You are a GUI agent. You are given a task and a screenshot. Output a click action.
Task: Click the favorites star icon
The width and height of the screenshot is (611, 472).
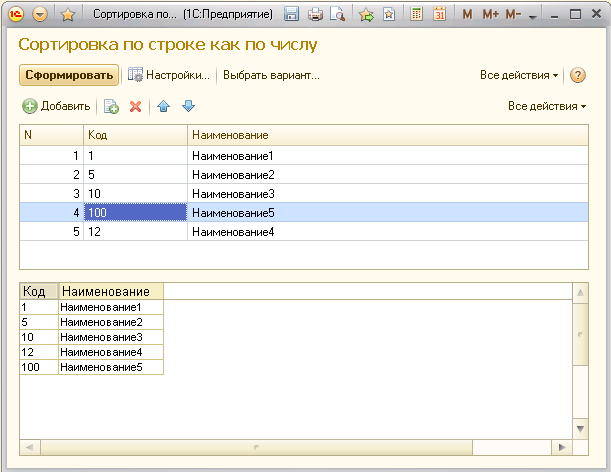point(67,15)
